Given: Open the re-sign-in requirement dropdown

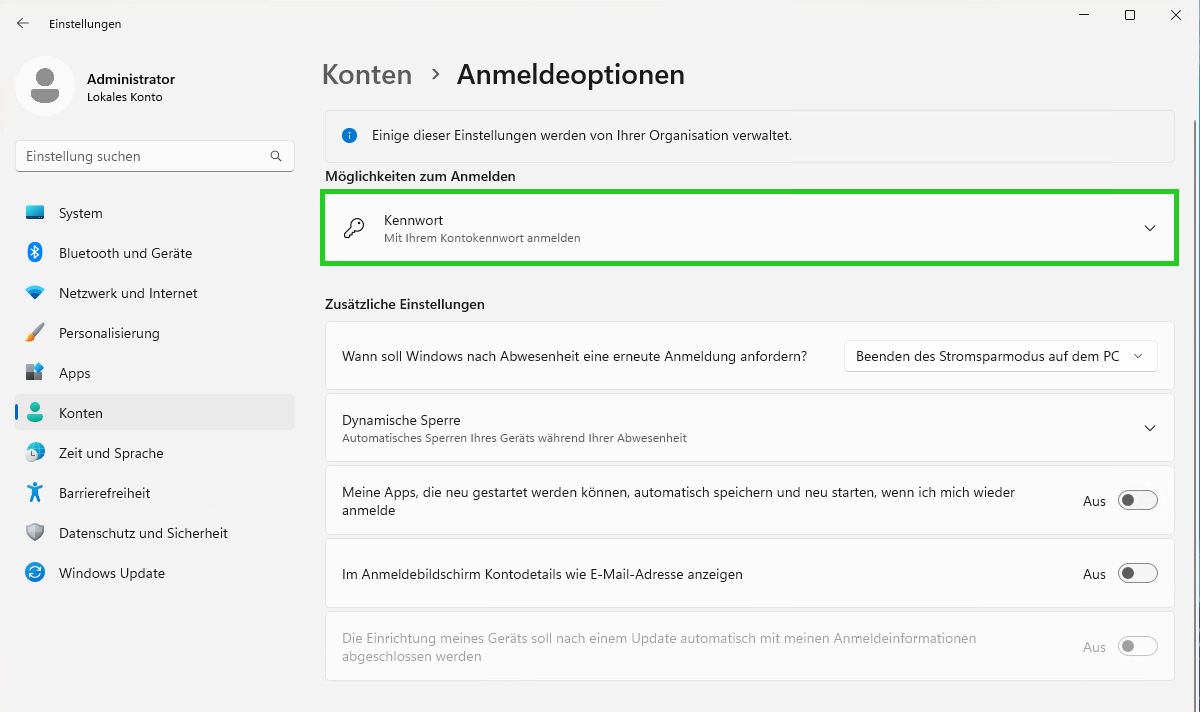Looking at the screenshot, I should coord(1000,355).
